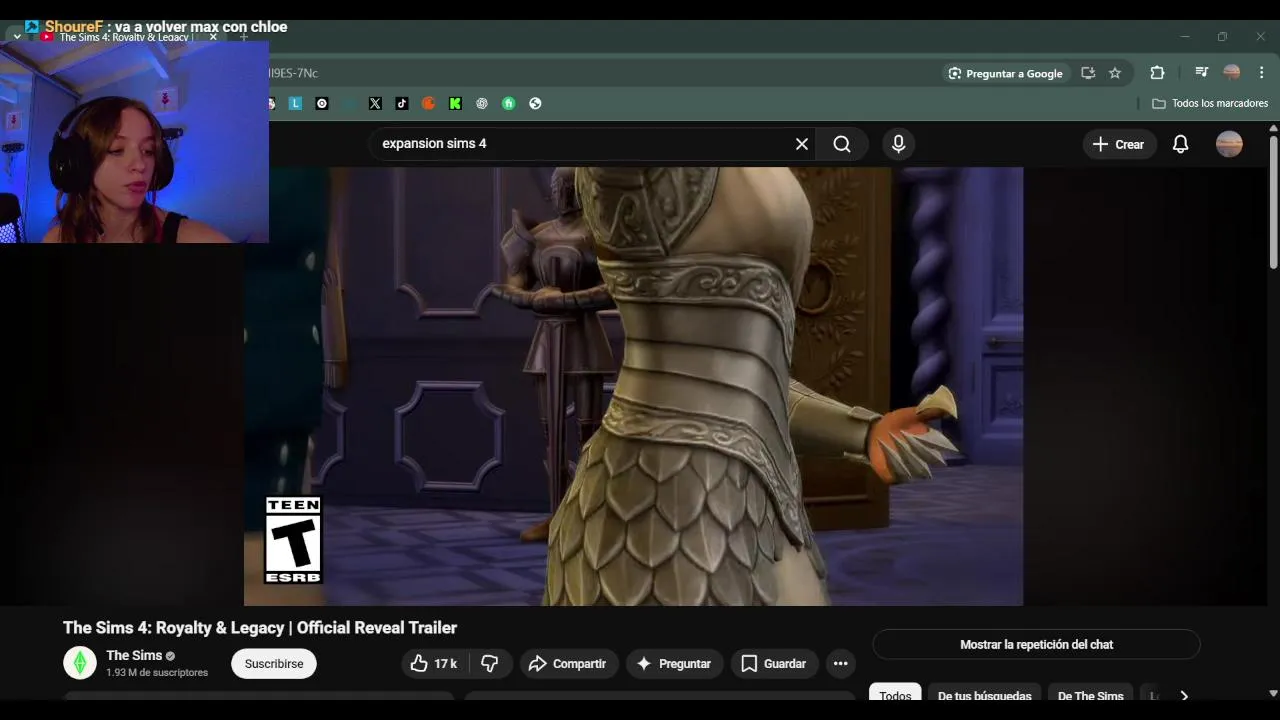
Task: Click the Guardar button
Action: [774, 664]
